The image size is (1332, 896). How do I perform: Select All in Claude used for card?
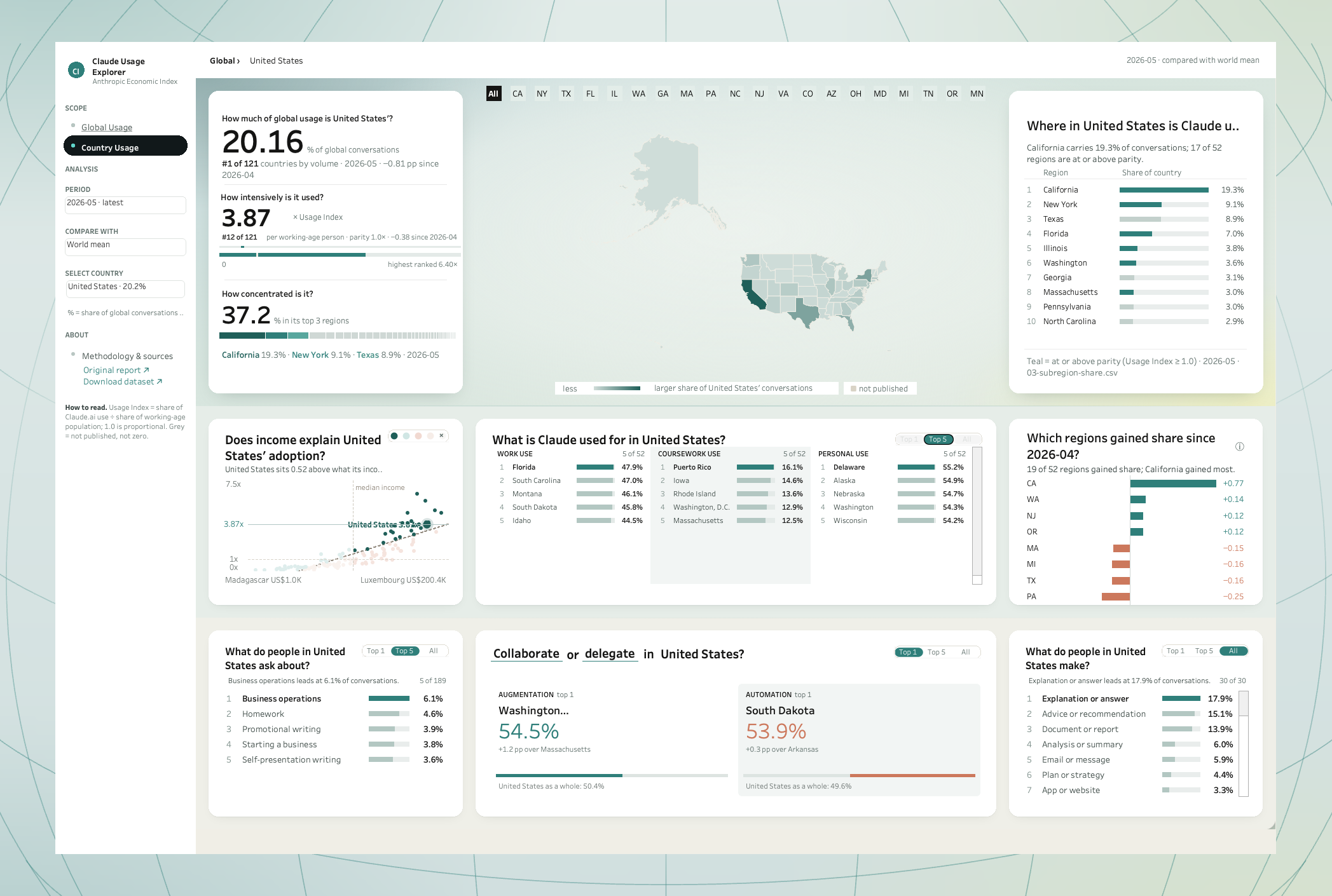[966, 439]
